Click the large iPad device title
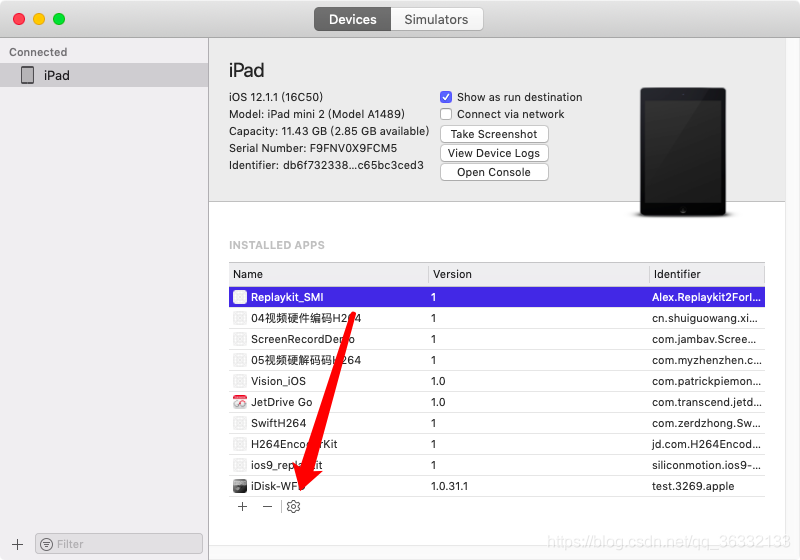This screenshot has width=800, height=560. point(246,70)
